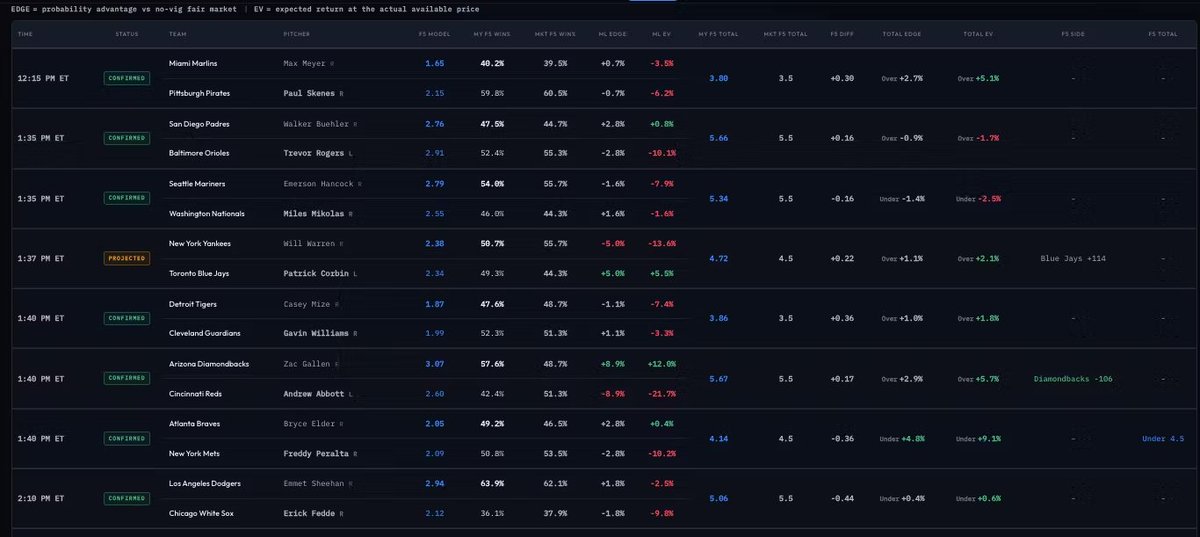Click the Blue Jays +114 F5 side pick
Viewport: 1200px width, 537px height.
click(x=1073, y=258)
